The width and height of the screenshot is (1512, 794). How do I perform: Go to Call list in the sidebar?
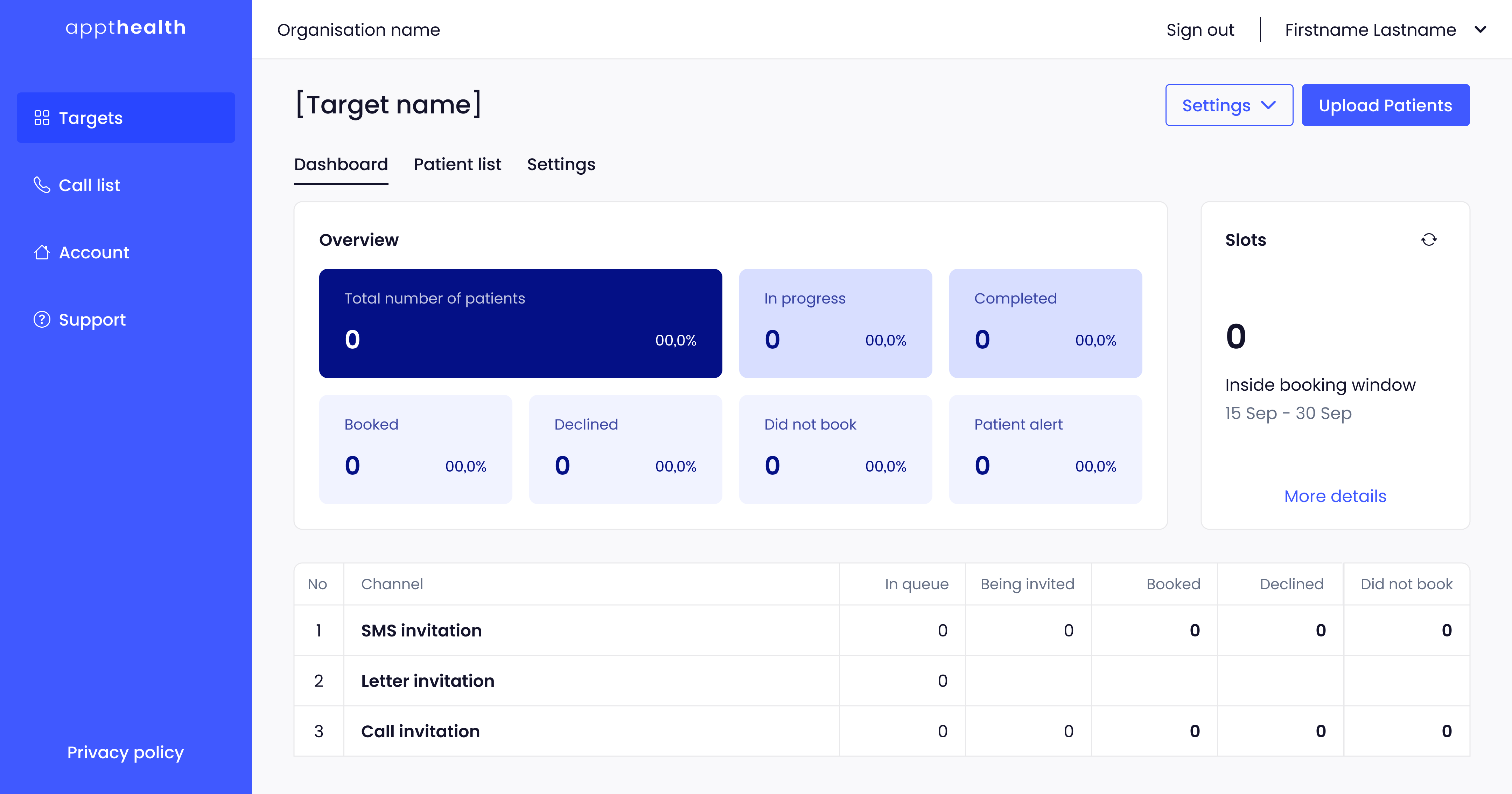tap(126, 185)
